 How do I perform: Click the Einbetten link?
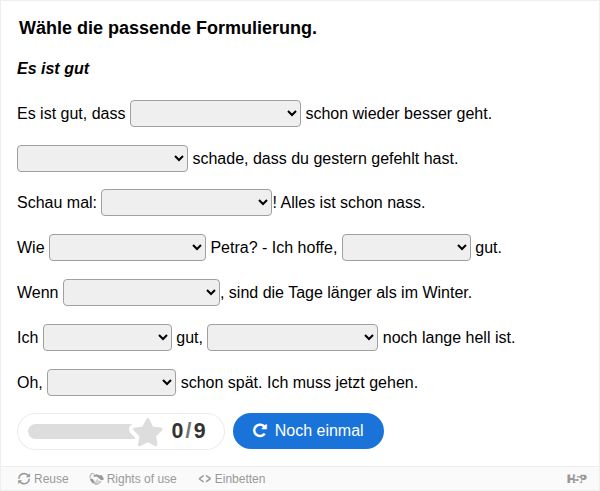232,479
